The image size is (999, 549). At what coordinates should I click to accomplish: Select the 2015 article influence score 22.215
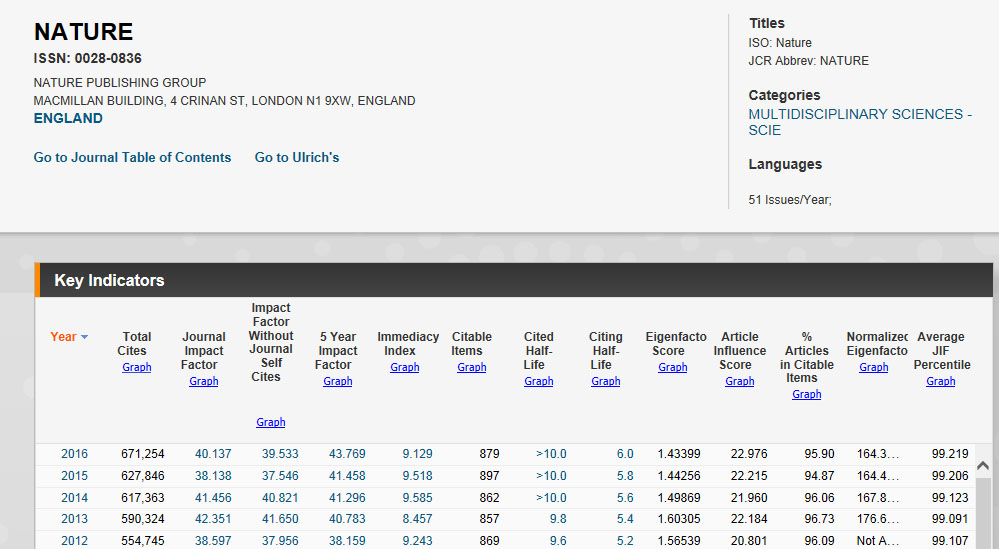(x=749, y=476)
